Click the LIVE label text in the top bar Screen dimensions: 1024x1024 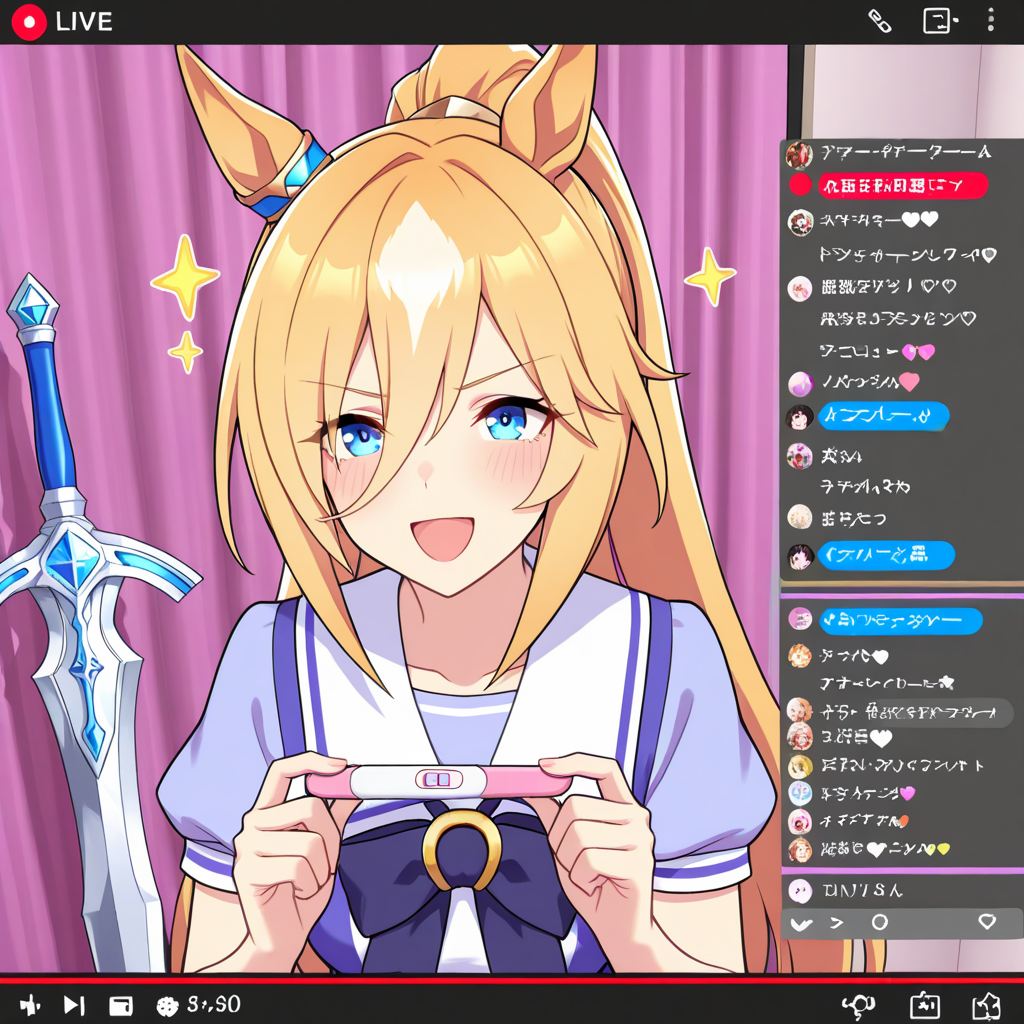[x=84, y=21]
